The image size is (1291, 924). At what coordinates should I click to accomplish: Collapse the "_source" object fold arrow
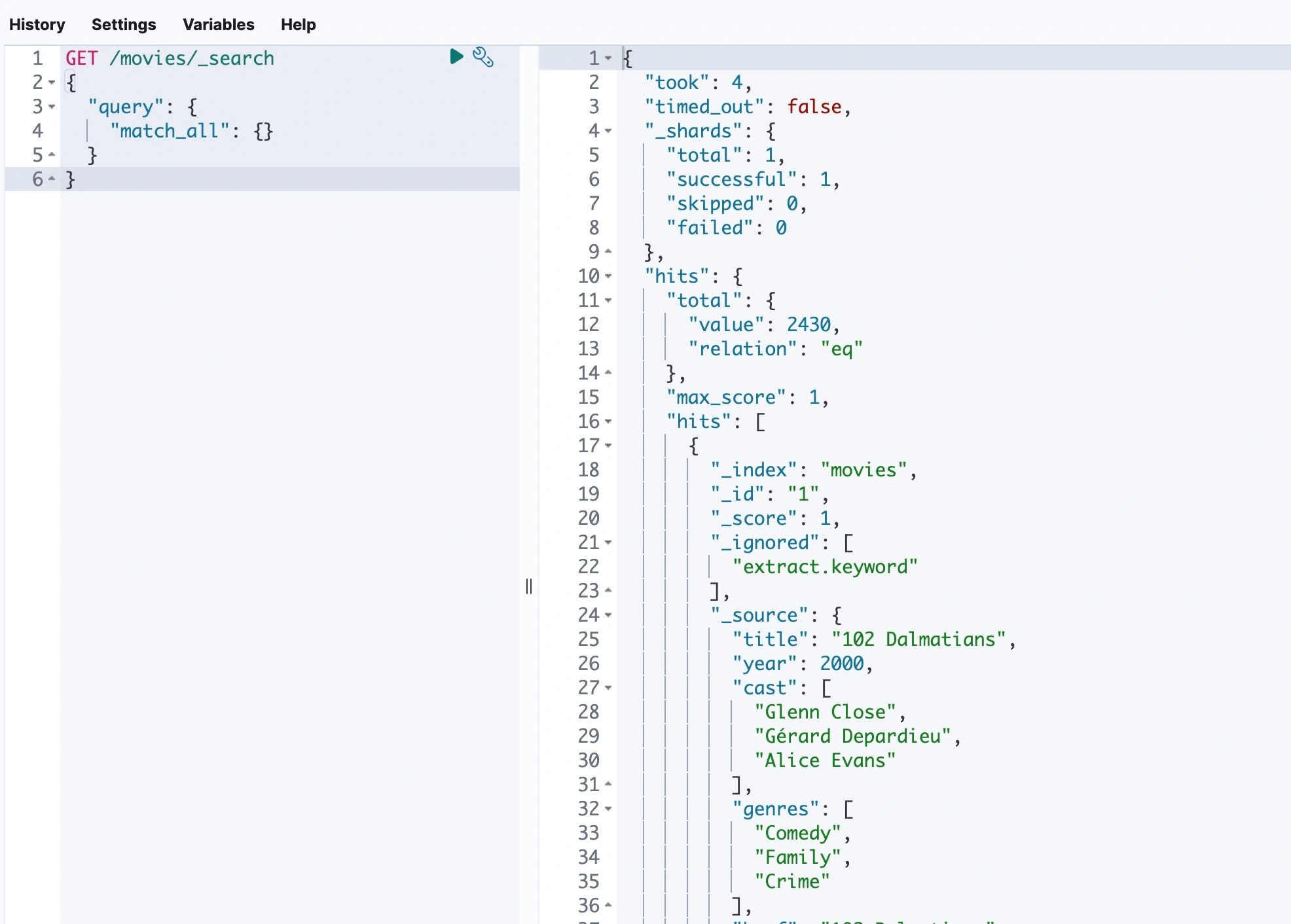coord(608,615)
